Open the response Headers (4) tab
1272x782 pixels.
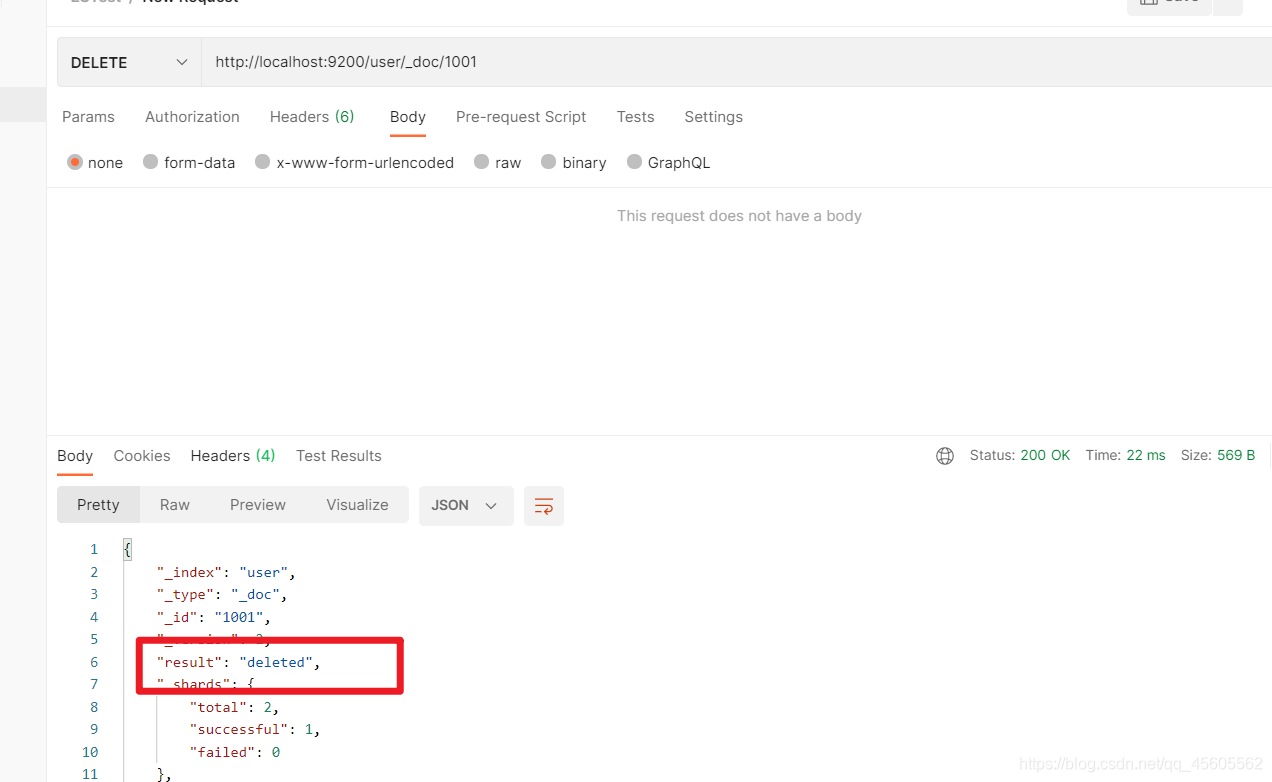coord(233,456)
